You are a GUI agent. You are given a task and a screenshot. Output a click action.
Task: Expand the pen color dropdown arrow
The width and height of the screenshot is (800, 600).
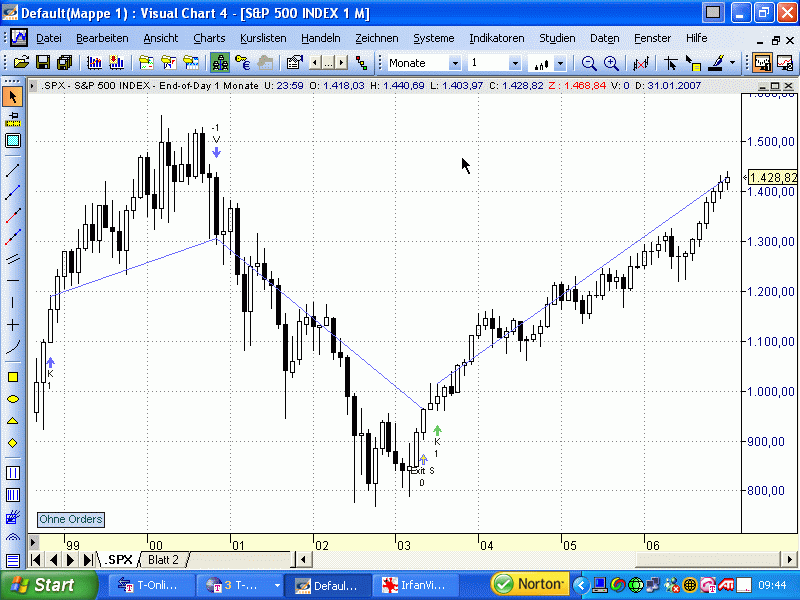[733, 63]
